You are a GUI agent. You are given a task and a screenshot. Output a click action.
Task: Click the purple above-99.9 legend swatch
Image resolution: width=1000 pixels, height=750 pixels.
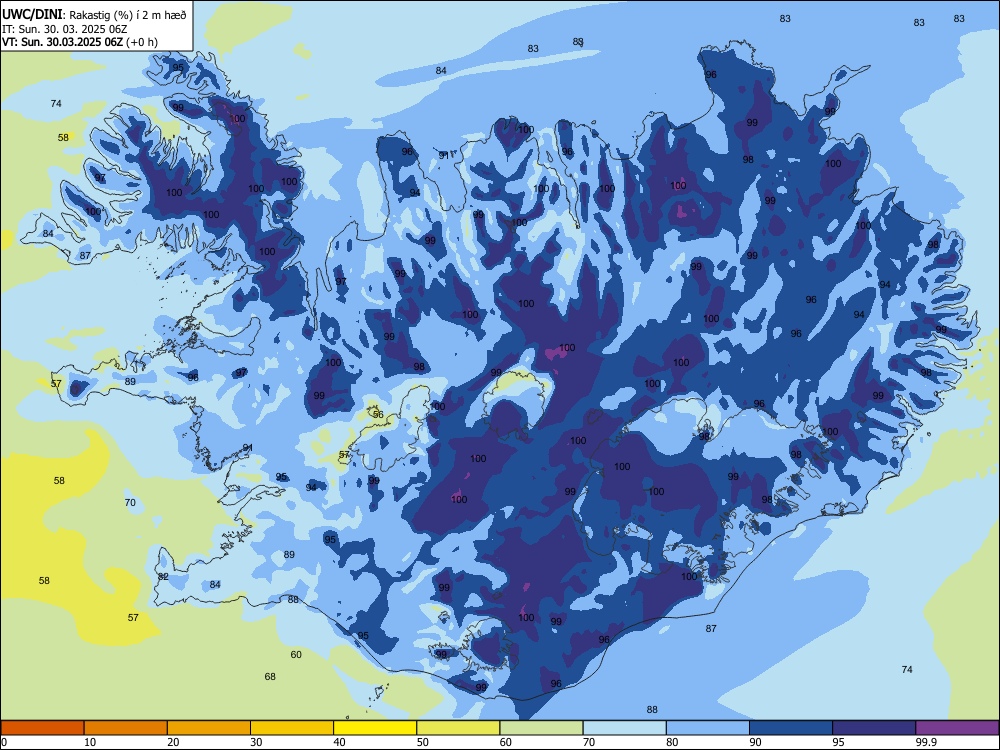pyautogui.click(x=957, y=728)
